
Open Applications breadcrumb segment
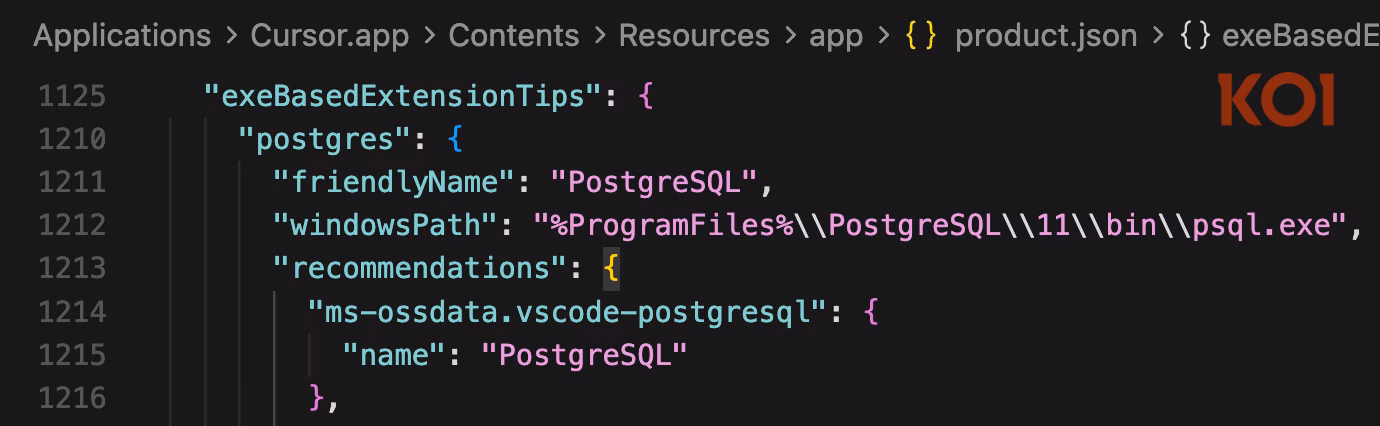[x=122, y=36]
